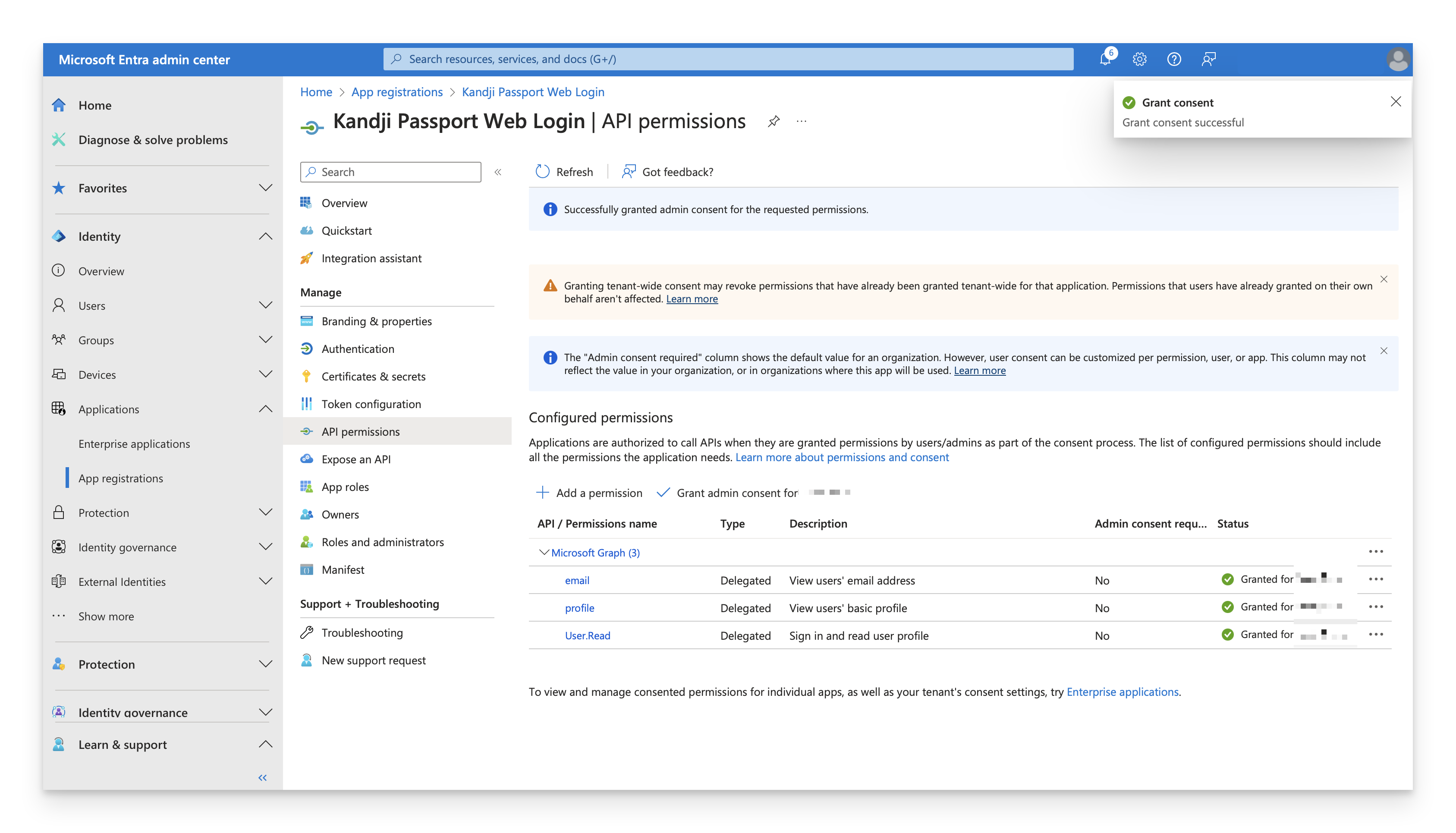
Task: Select Token configuration in Manage menu
Action: (371, 404)
